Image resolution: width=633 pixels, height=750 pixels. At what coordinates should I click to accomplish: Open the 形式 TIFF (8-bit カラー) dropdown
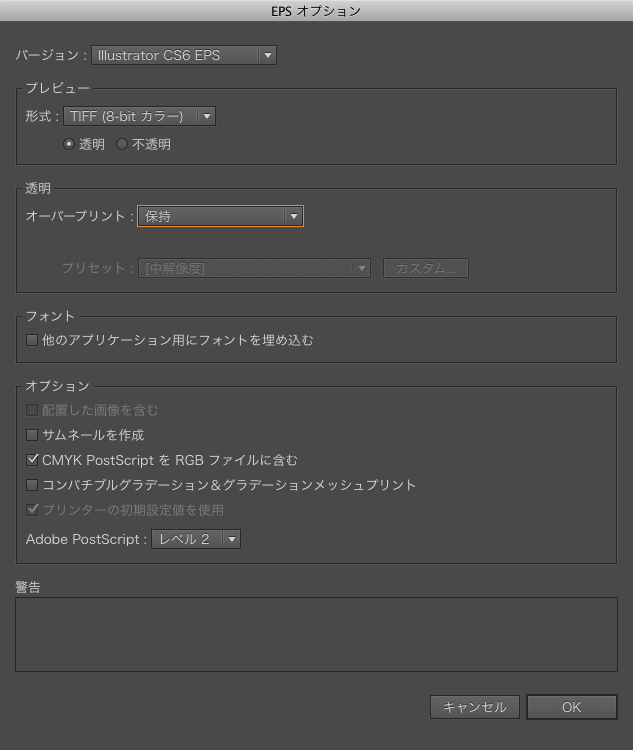(x=139, y=116)
